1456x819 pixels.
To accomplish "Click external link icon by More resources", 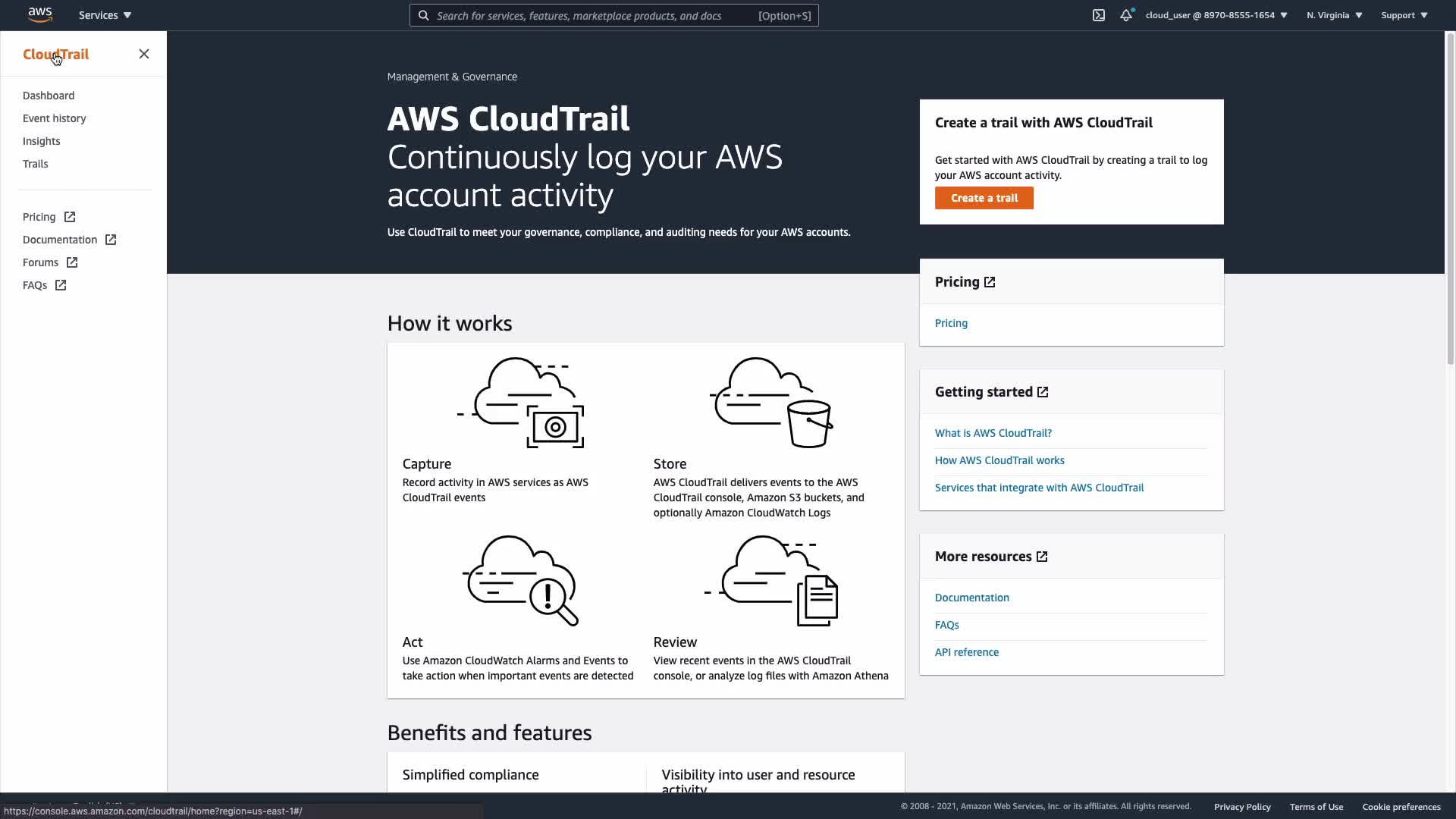I will [1042, 557].
